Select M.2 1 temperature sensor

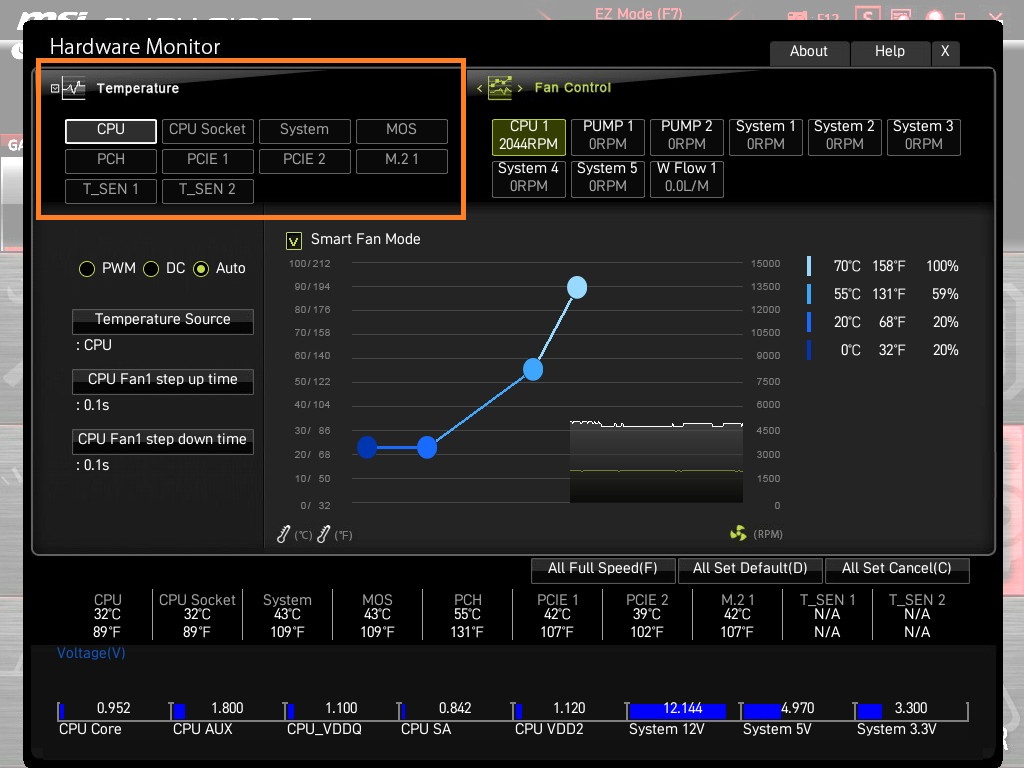pos(402,161)
